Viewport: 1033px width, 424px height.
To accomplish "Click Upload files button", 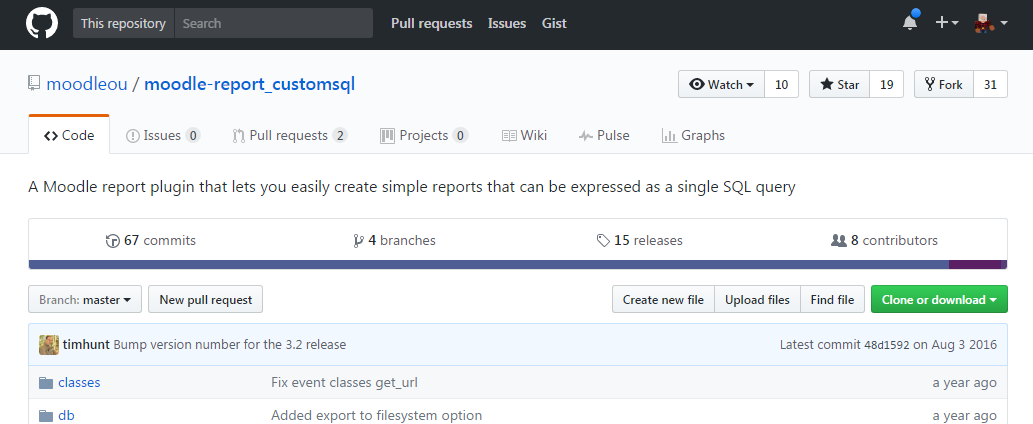I will click(758, 300).
